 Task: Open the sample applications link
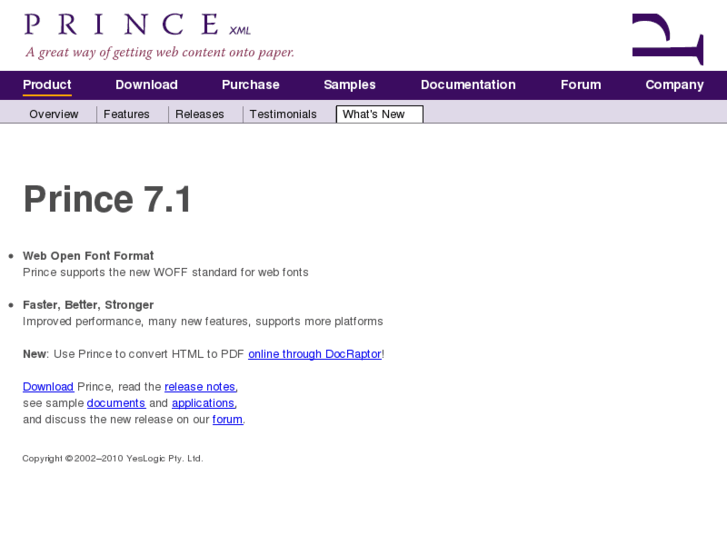point(203,404)
